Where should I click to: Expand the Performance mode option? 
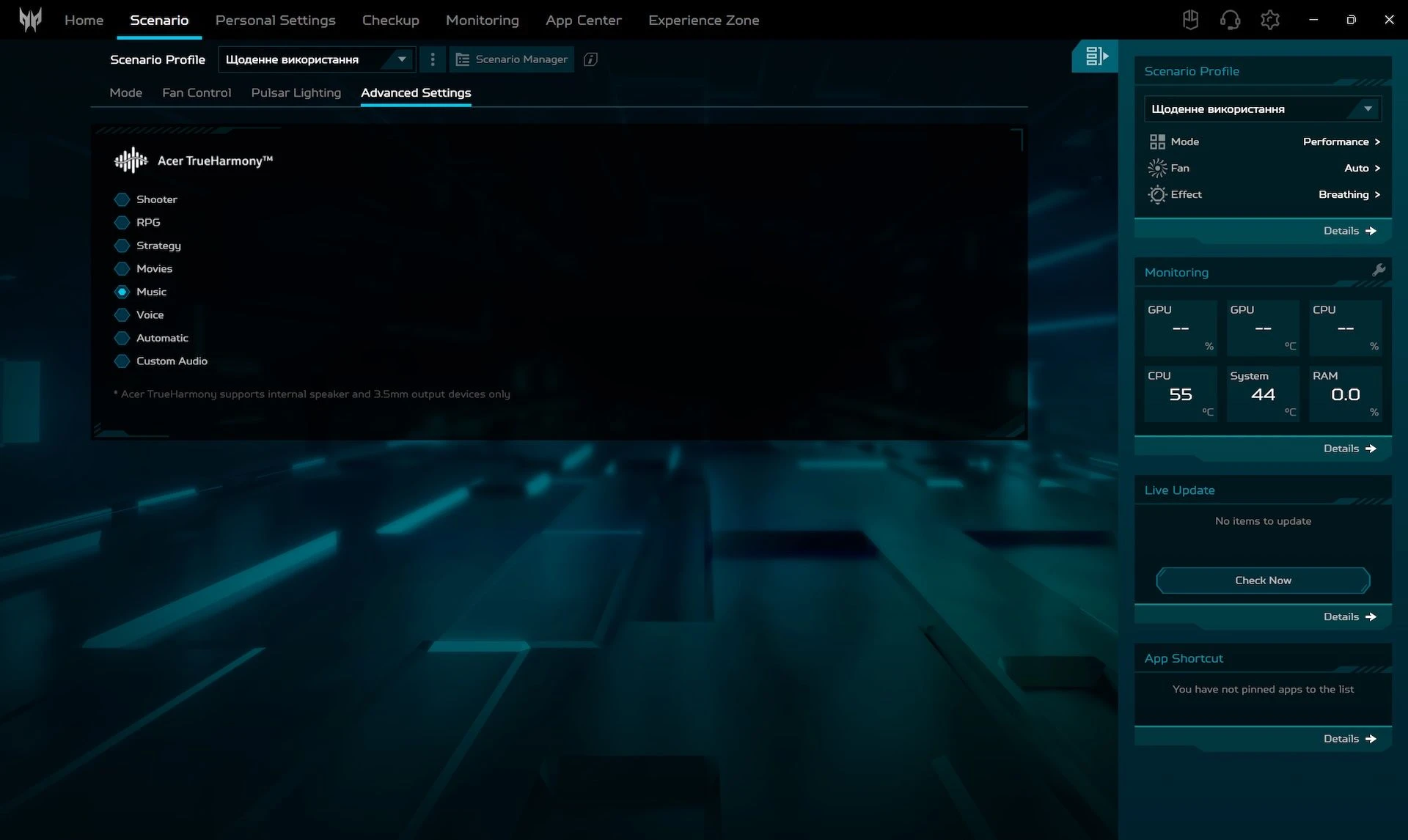pyautogui.click(x=1341, y=141)
